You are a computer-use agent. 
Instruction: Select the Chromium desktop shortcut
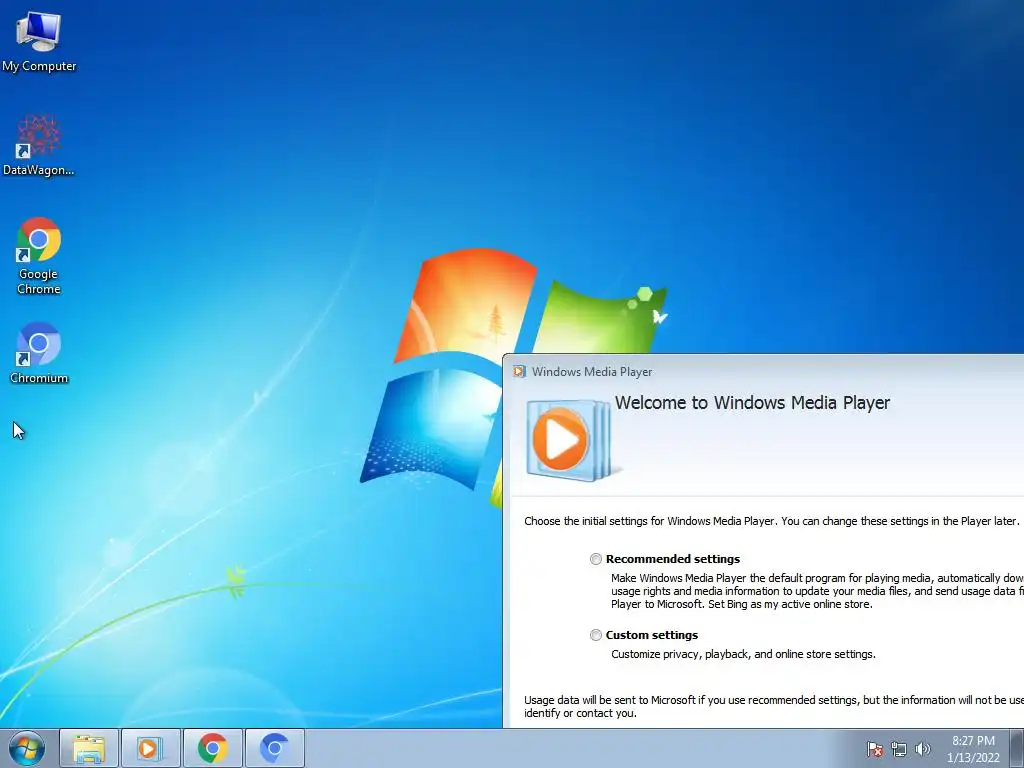click(39, 353)
